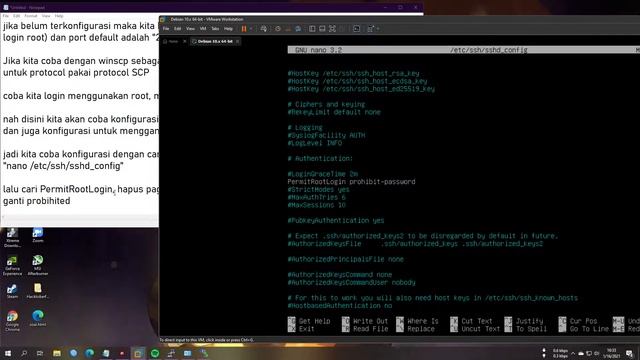
Task: Click nano /etc/ssh/sshd_config text in Notepad
Action: coord(64,166)
